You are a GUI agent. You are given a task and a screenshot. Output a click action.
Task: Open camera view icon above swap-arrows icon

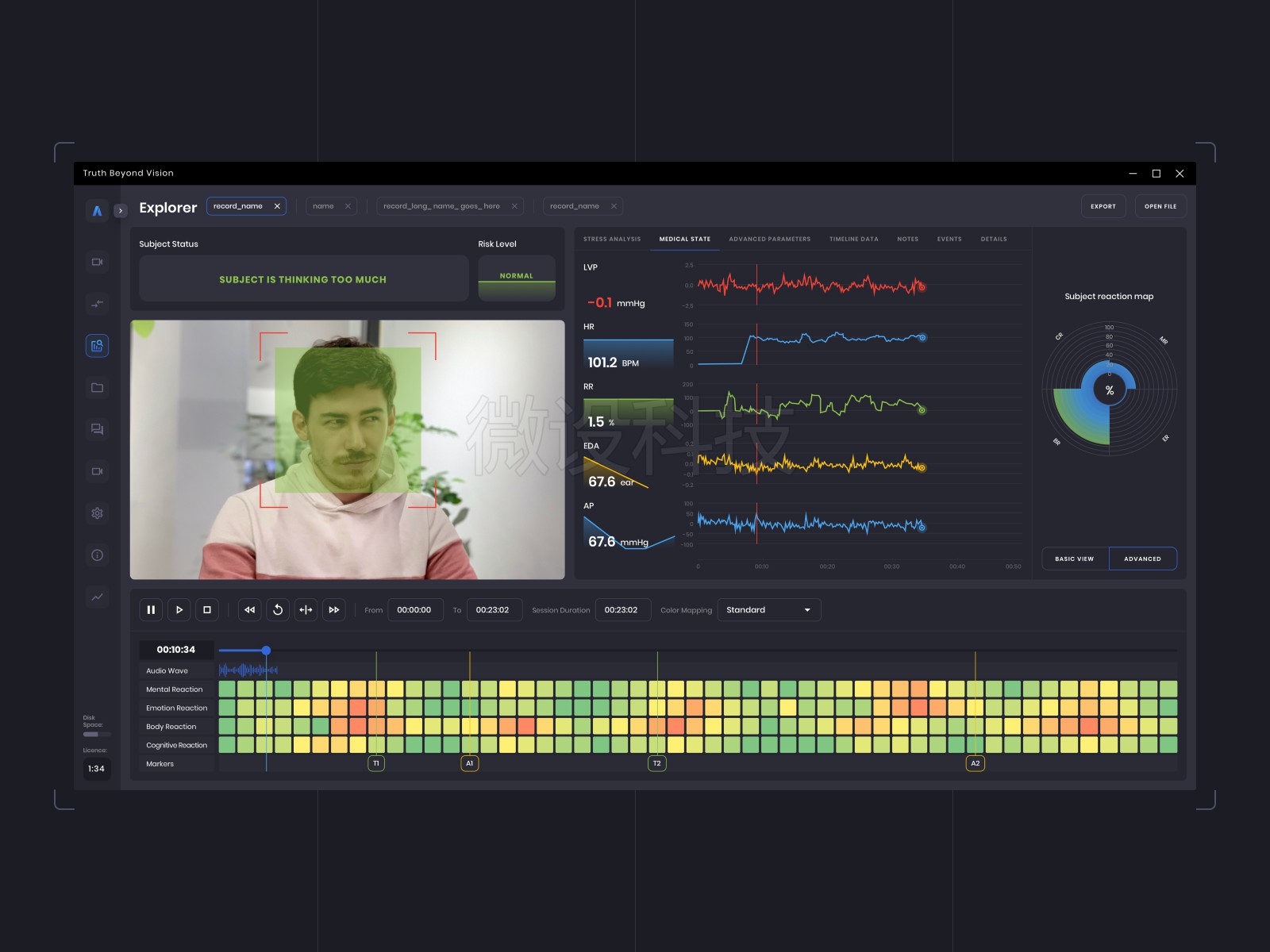pos(97,262)
